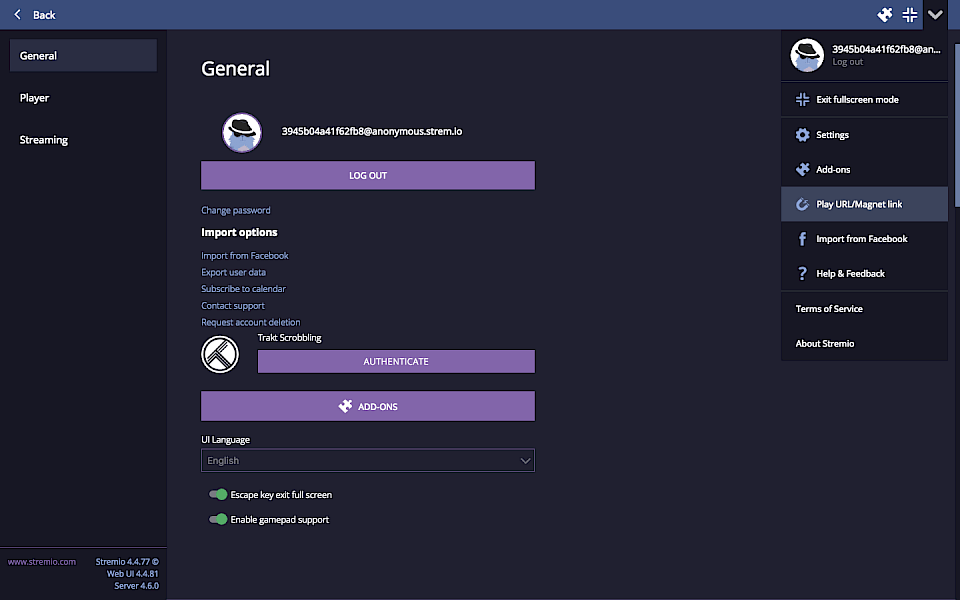The width and height of the screenshot is (960, 600).
Task: Click the Trakt Scrobbling label
Action: pyautogui.click(x=290, y=337)
